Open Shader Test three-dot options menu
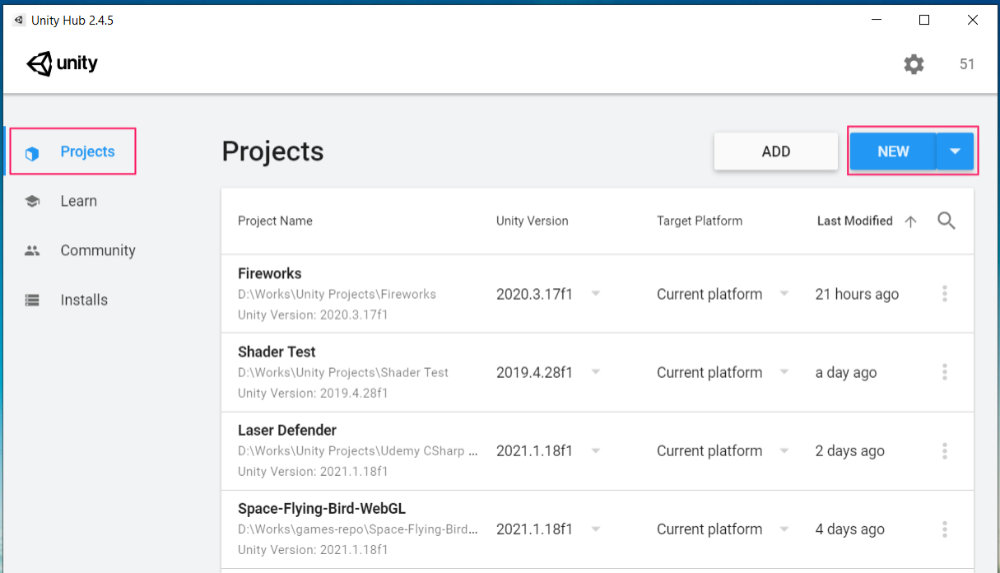Viewport: 1000px width, 573px height. [x=944, y=372]
